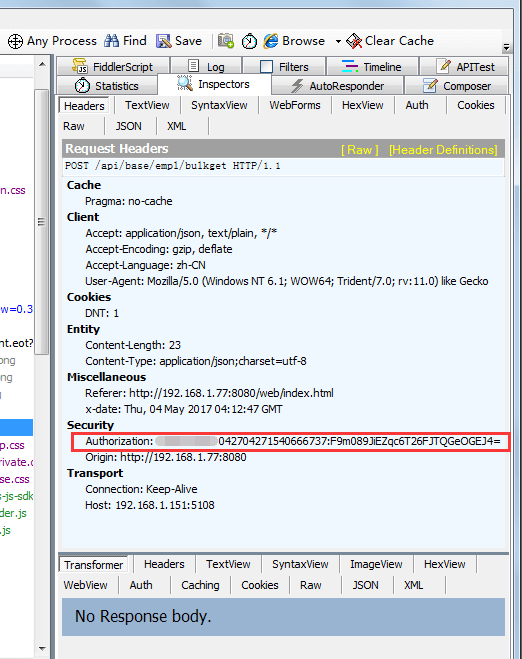Screen dimensions: 522x659
Task: Select the Accept header row
Action: 181,233
